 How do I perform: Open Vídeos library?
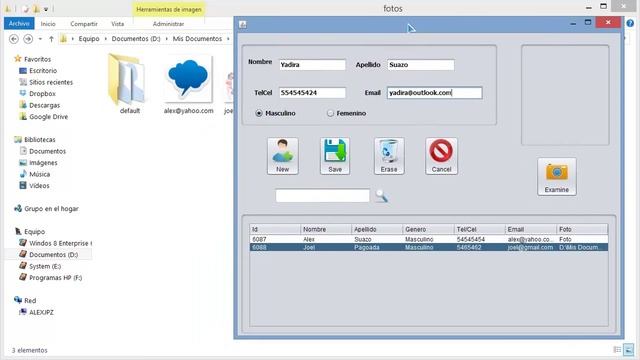(35, 186)
